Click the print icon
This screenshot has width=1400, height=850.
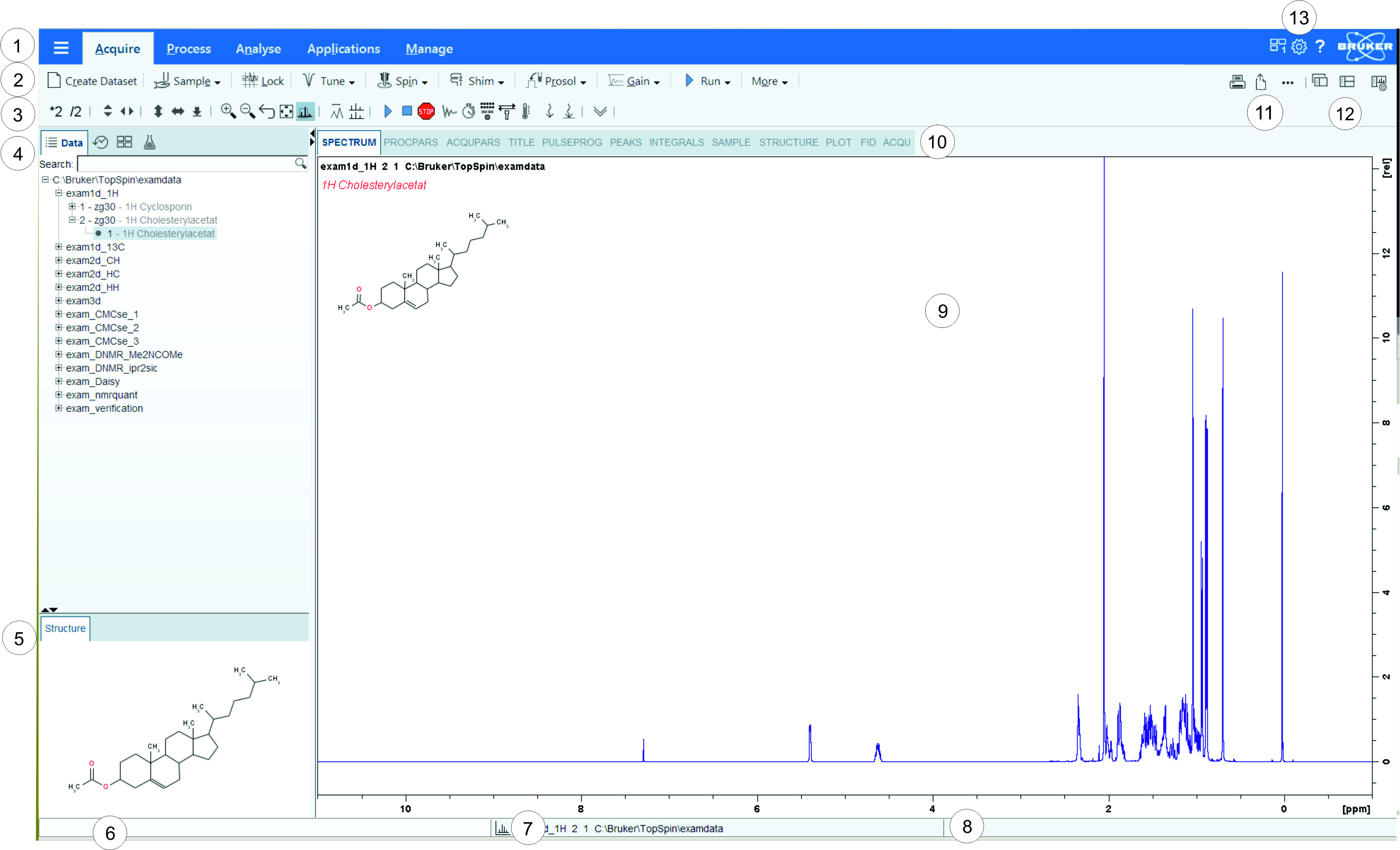(1237, 82)
